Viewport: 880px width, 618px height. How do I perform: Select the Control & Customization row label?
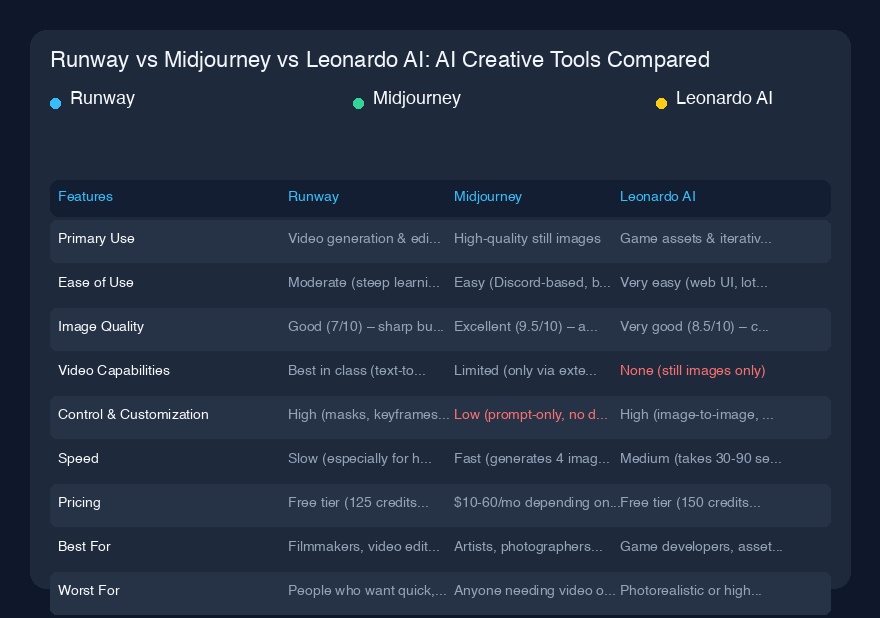tap(134, 414)
